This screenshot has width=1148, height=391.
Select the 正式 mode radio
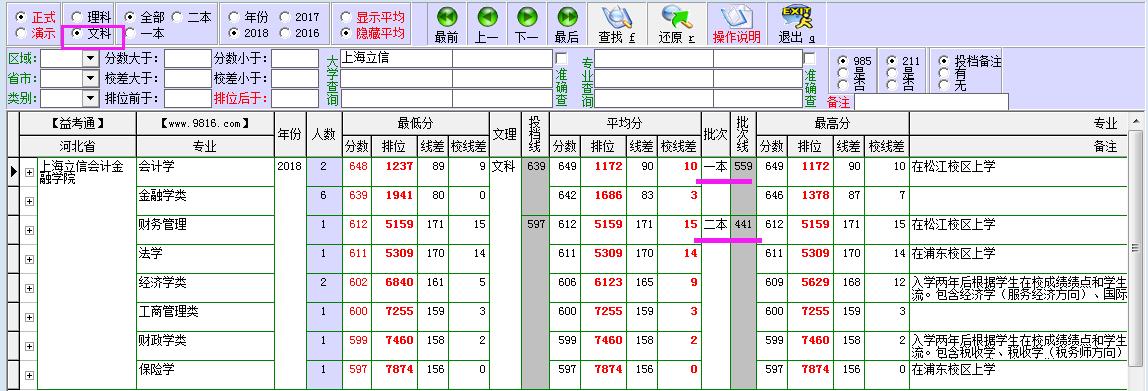20,17
